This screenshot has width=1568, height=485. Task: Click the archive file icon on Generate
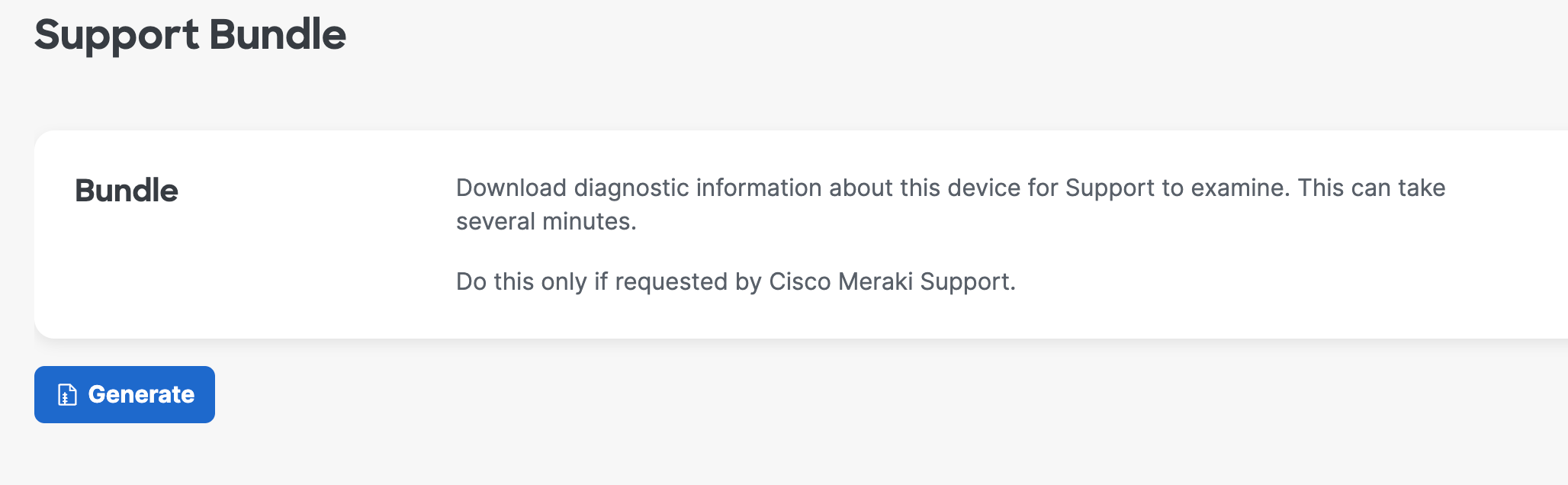coord(67,395)
